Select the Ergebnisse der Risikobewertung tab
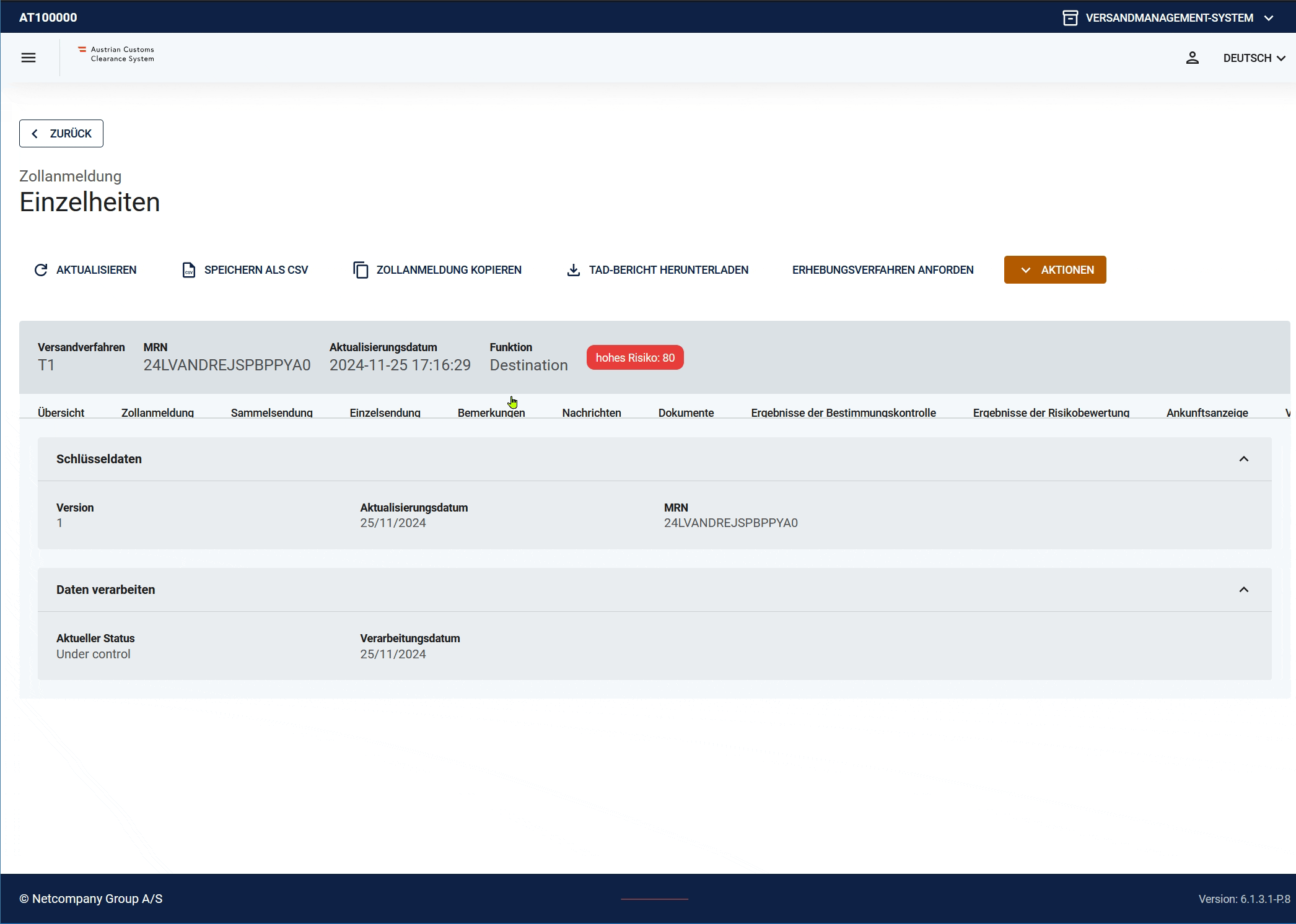The width and height of the screenshot is (1296, 924). pos(1051,412)
